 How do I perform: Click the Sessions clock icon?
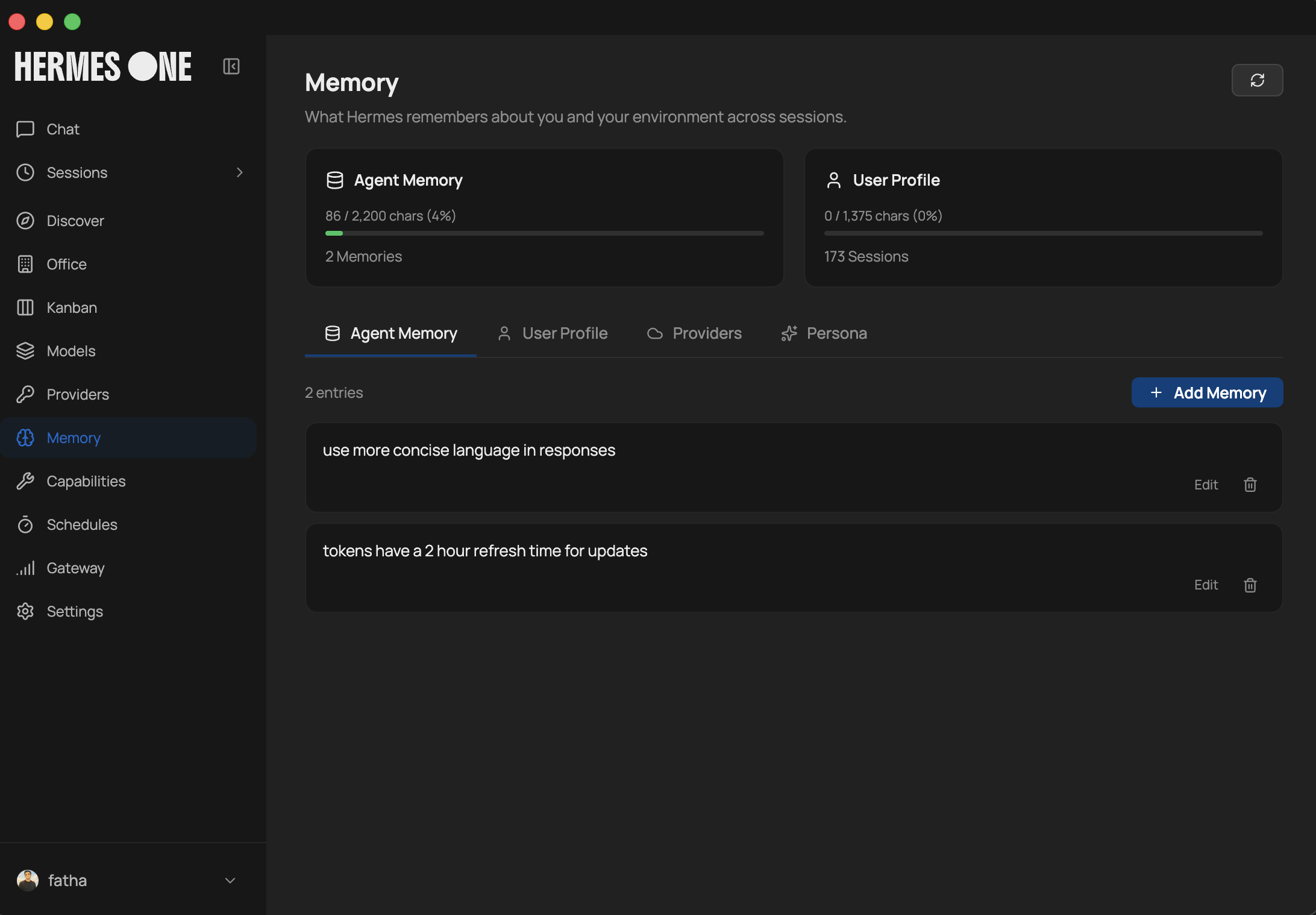(x=25, y=172)
